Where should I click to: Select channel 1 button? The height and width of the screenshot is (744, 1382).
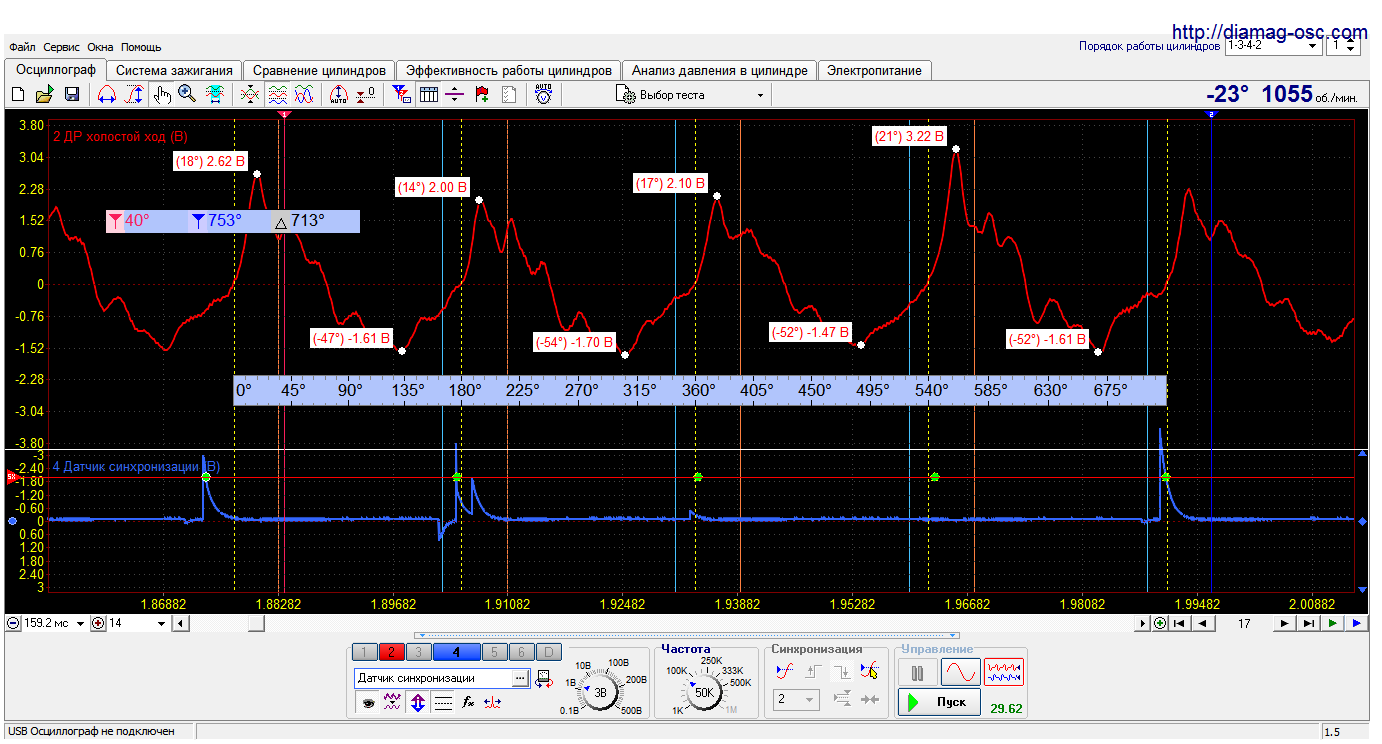coord(366,653)
